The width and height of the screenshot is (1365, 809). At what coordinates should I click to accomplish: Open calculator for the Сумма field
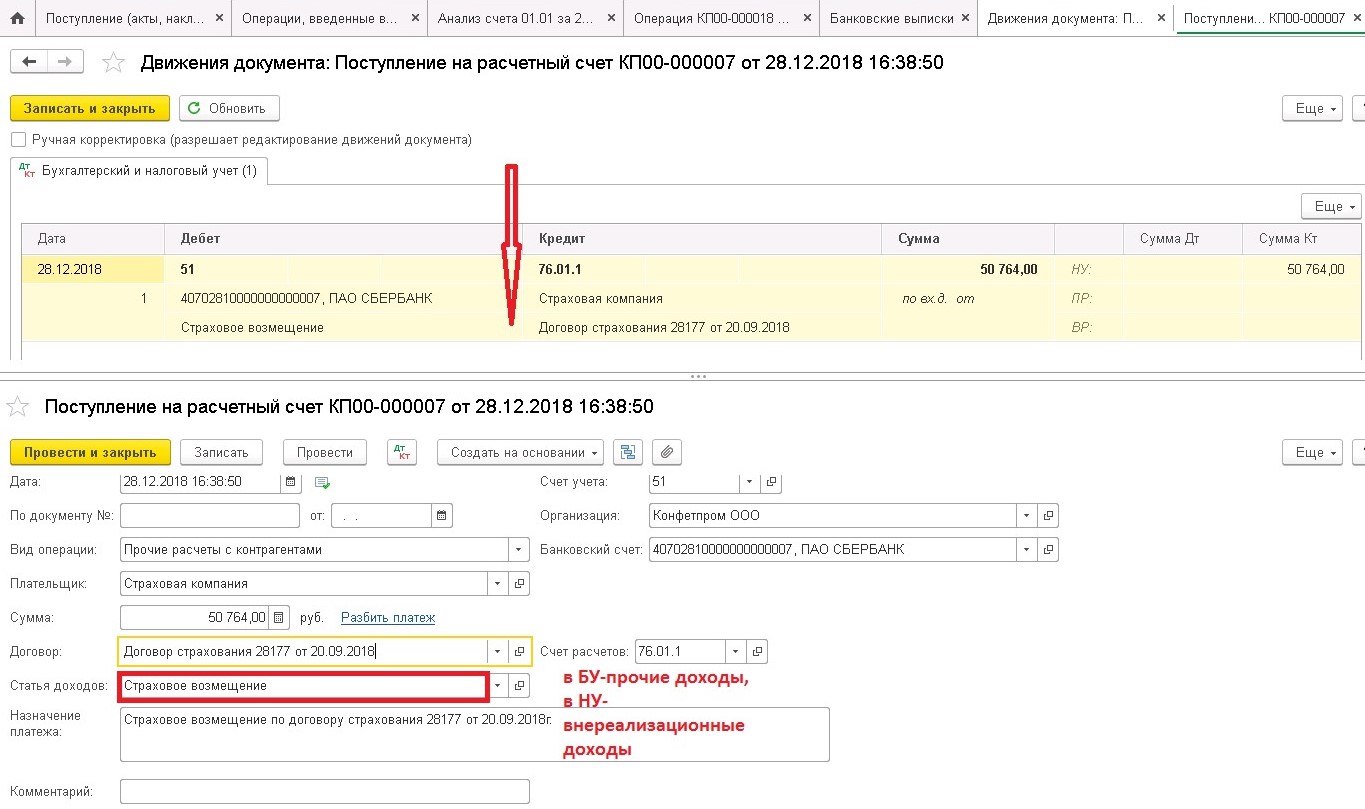tap(279, 617)
